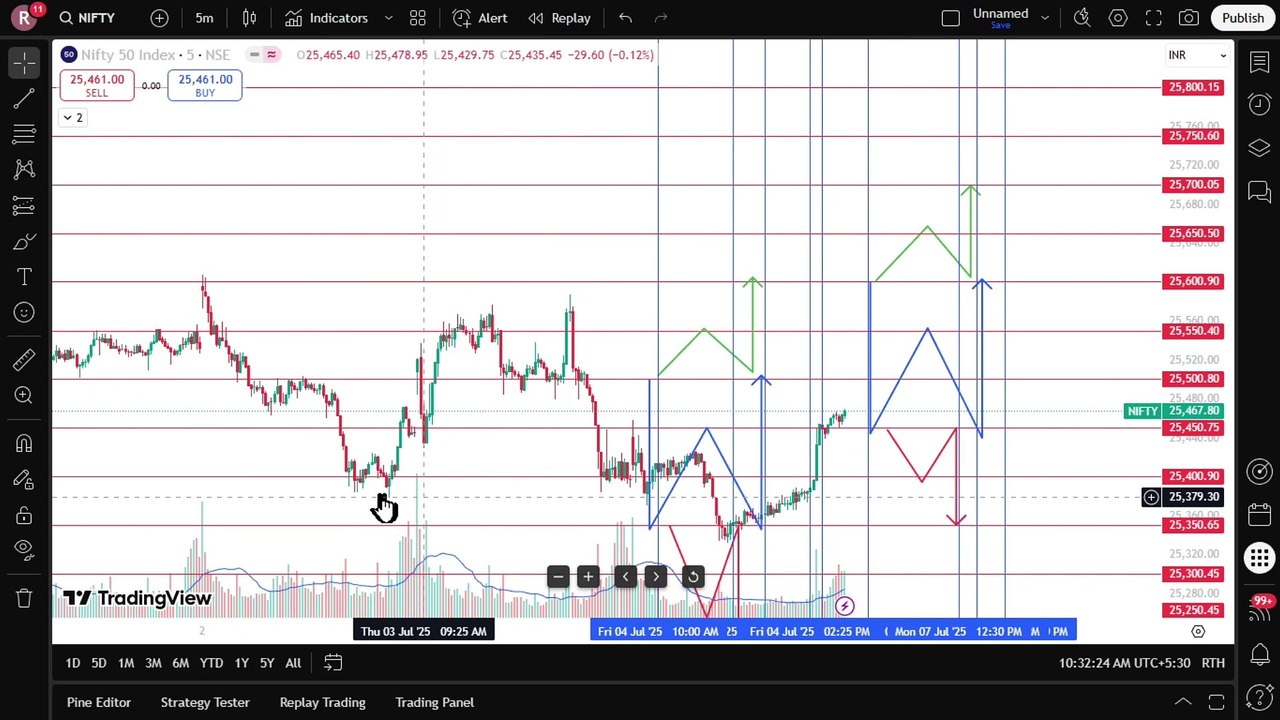Open the Unnamed layout dropdown arrow
Screen dimensions: 1280x720
1045,18
